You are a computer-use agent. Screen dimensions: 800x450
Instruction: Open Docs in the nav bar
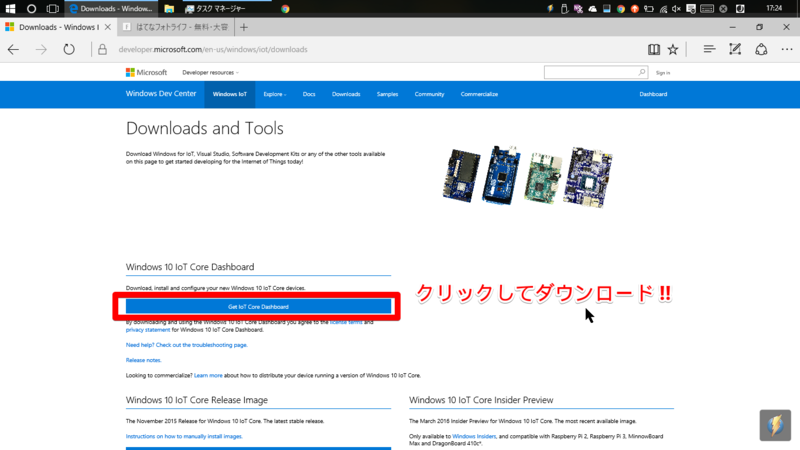pyautogui.click(x=309, y=94)
